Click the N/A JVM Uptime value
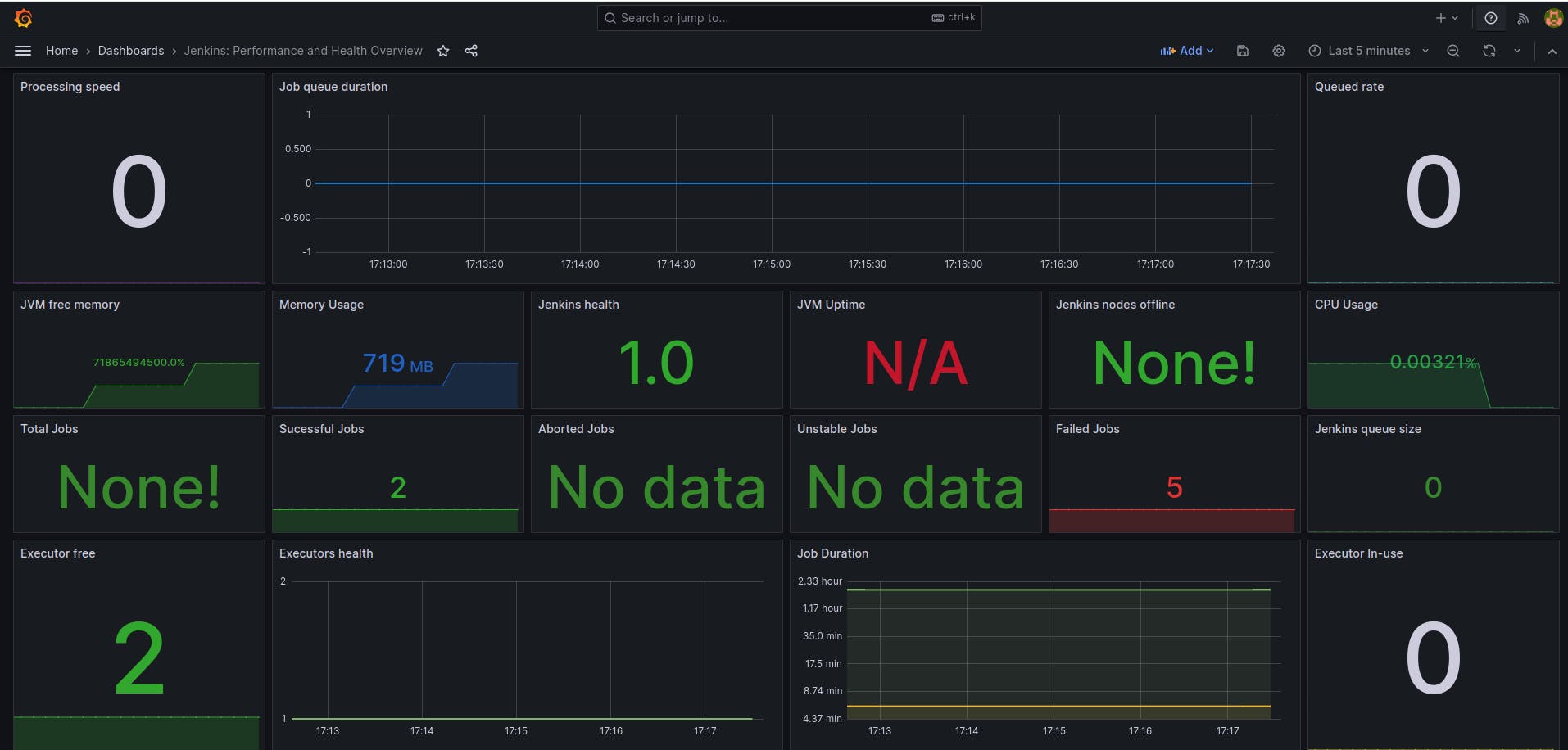Viewport: 1568px width, 750px height. coord(916,363)
